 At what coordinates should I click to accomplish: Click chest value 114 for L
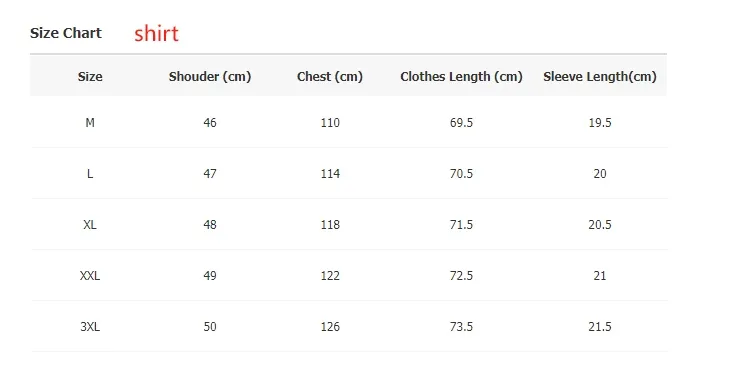tap(330, 174)
